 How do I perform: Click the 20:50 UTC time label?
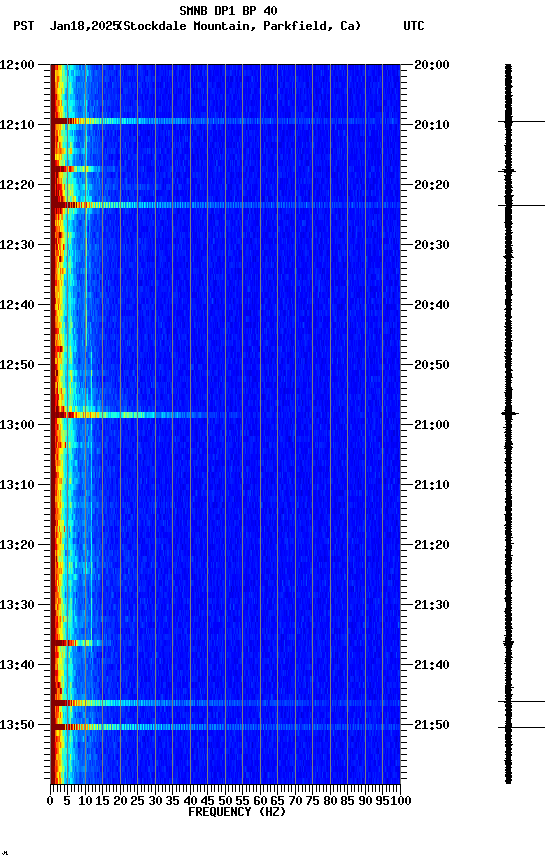[431, 365]
